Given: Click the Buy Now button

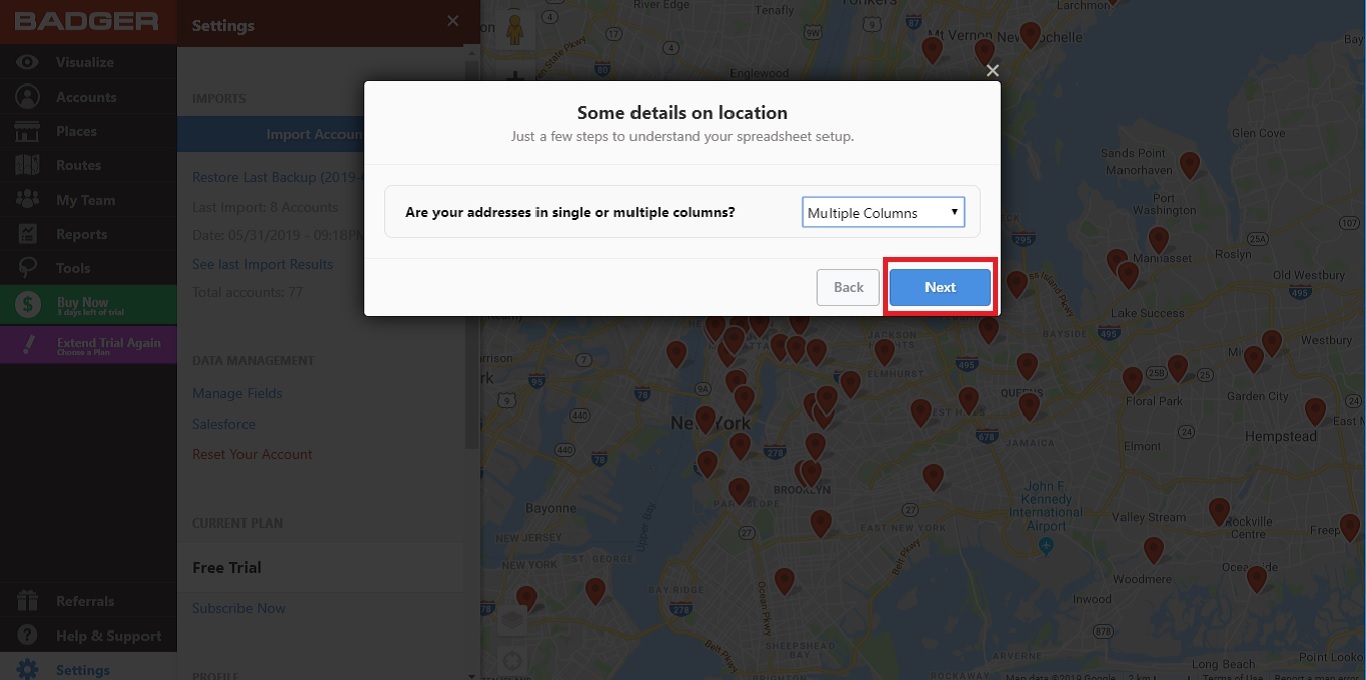Looking at the screenshot, I should [x=88, y=305].
